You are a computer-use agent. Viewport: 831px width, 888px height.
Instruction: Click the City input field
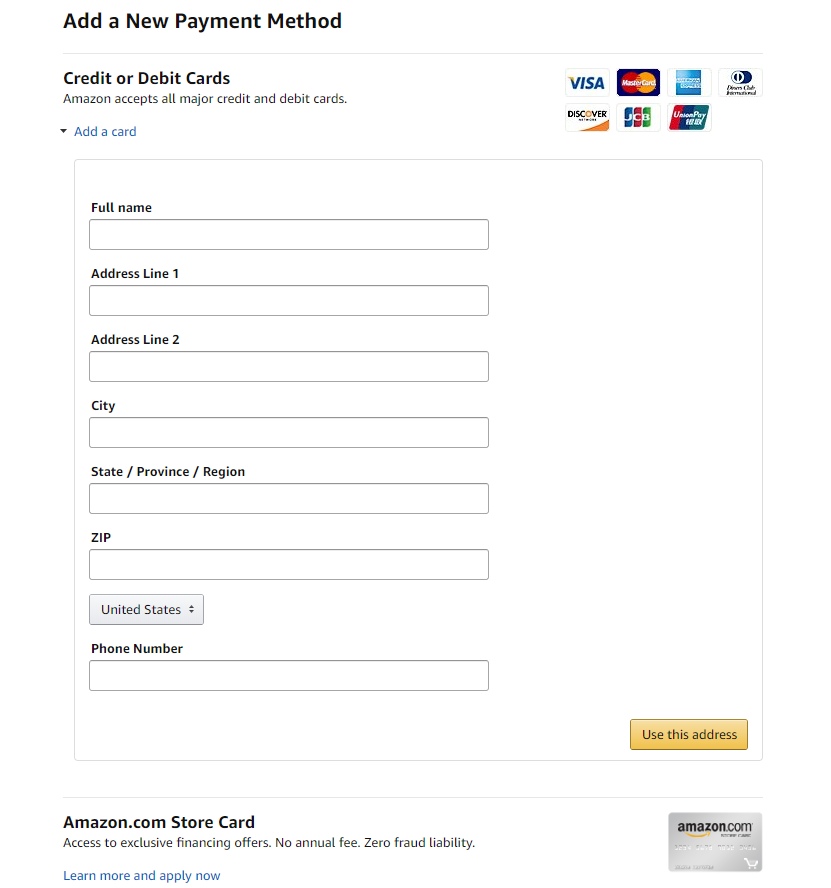click(289, 433)
